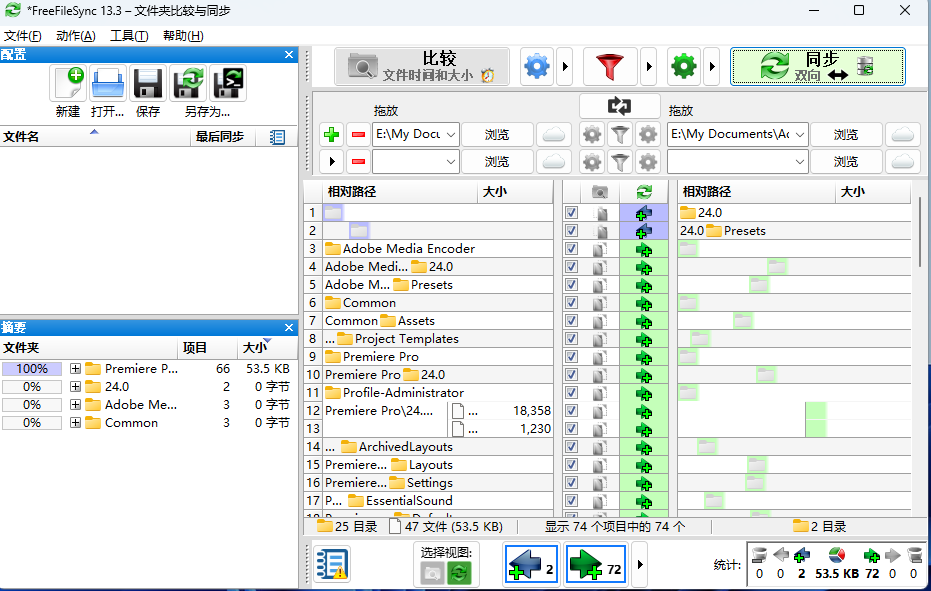Browse for the first right folder
931x591 pixels.
[846, 135]
